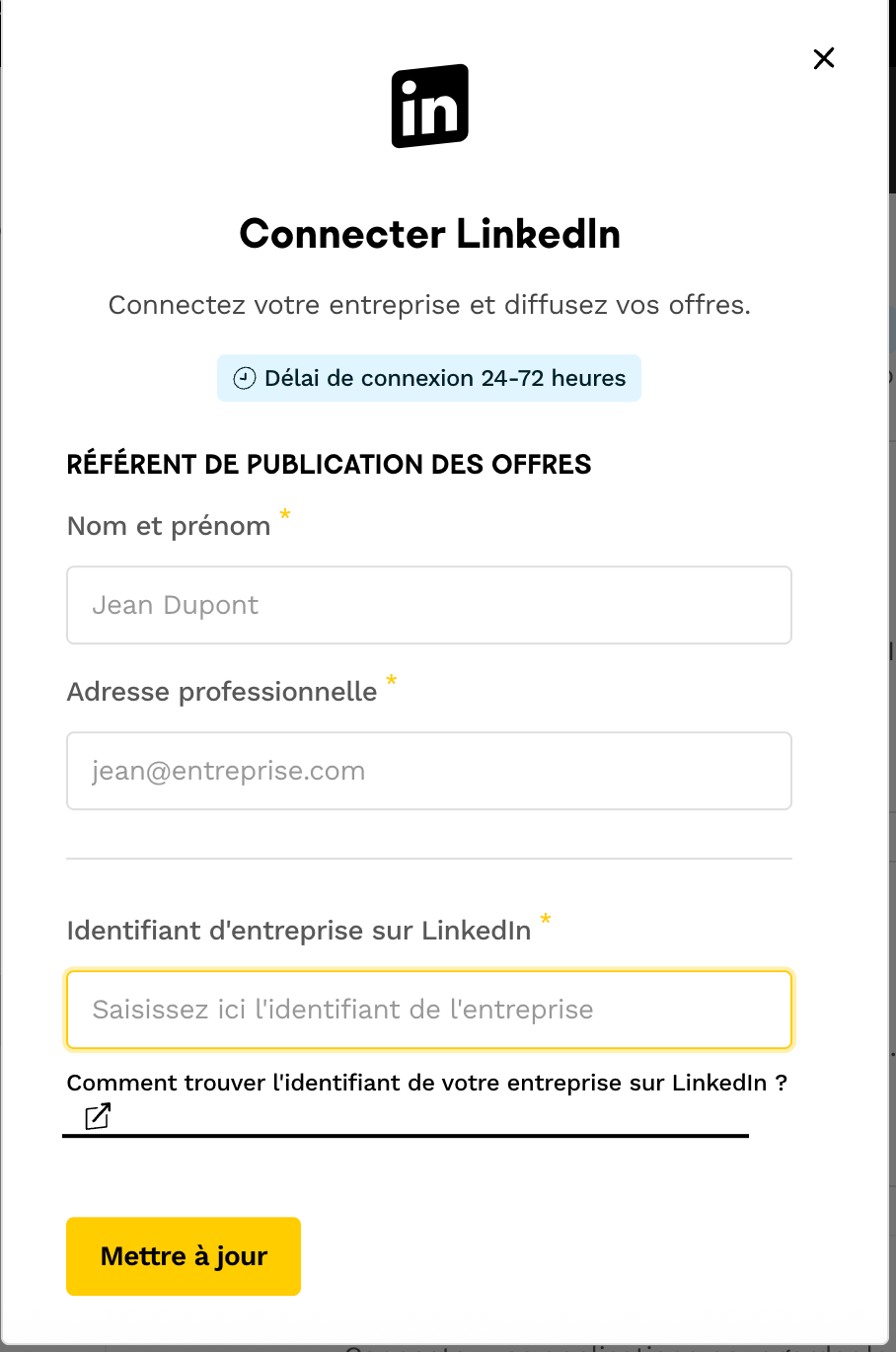Click the asterisk beside Identifiant d'entreprise

point(545,920)
